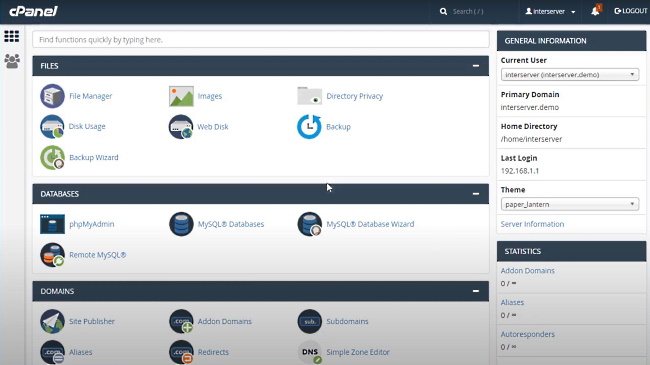Viewport: 650px width, 365px height.
Task: Open the Current User dropdown
Action: [x=570, y=75]
